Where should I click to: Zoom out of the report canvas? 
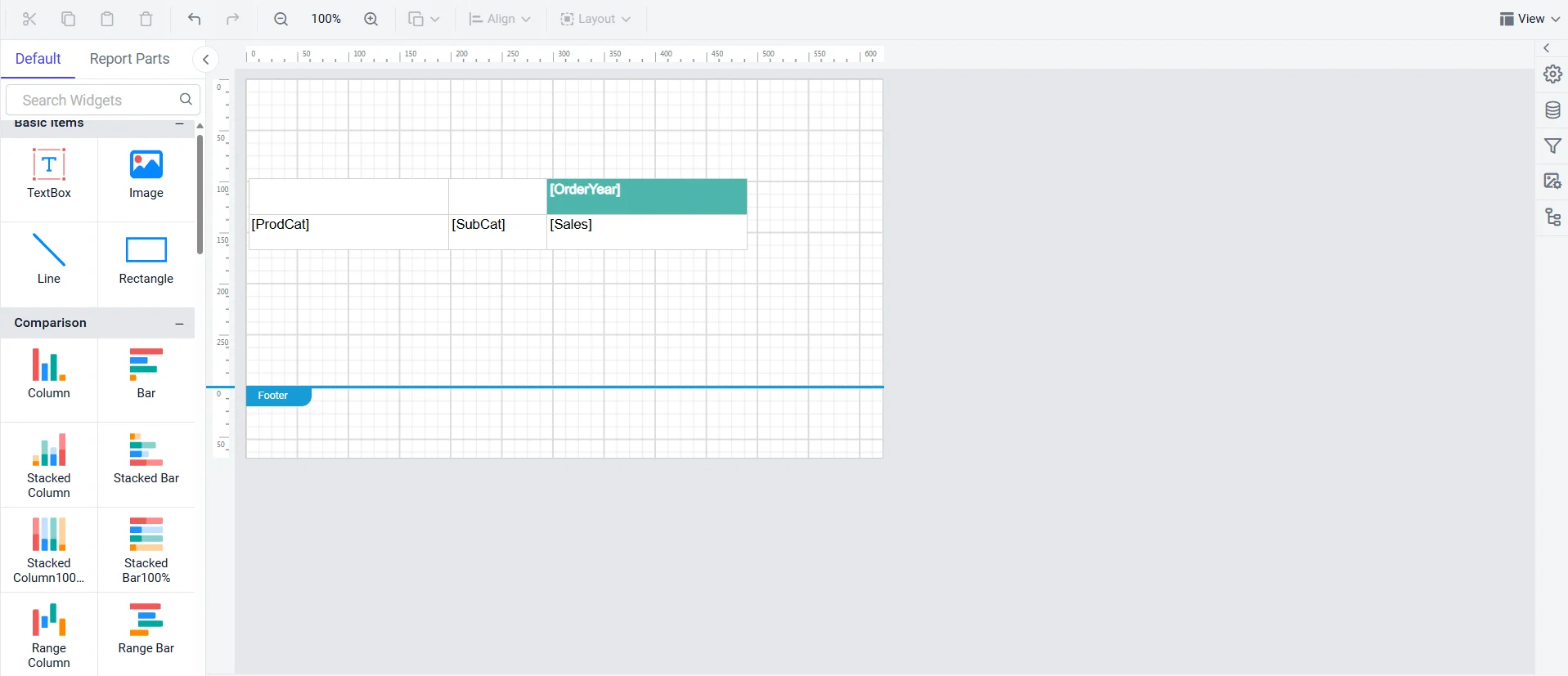[x=281, y=19]
